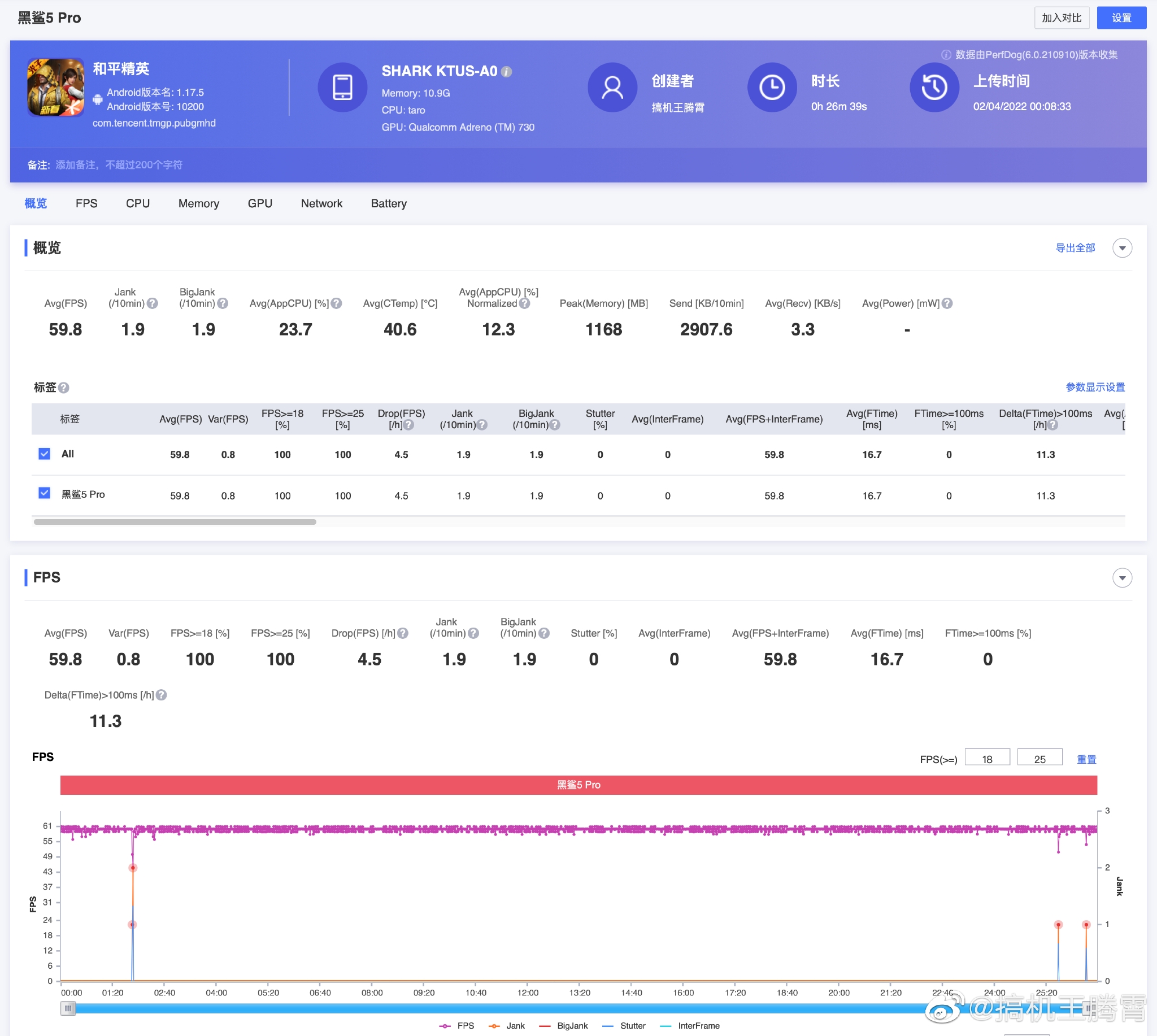Switch to the 概览 tab

coord(35,204)
